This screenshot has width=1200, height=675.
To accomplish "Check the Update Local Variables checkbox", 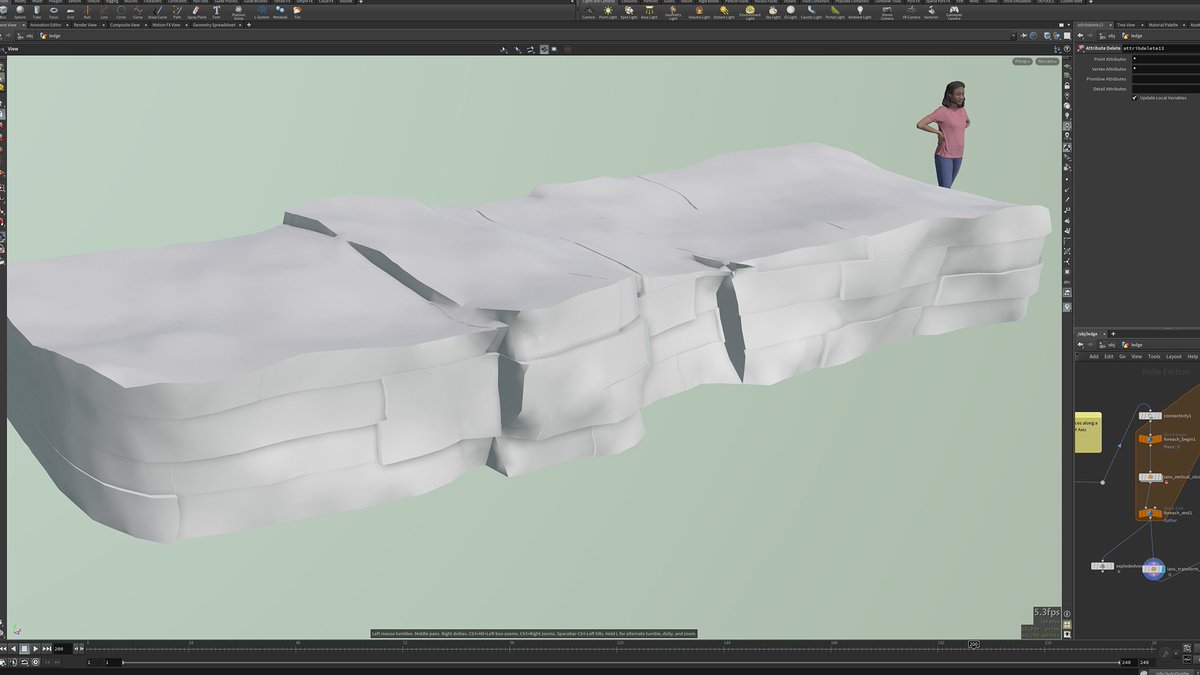I will click(1135, 97).
